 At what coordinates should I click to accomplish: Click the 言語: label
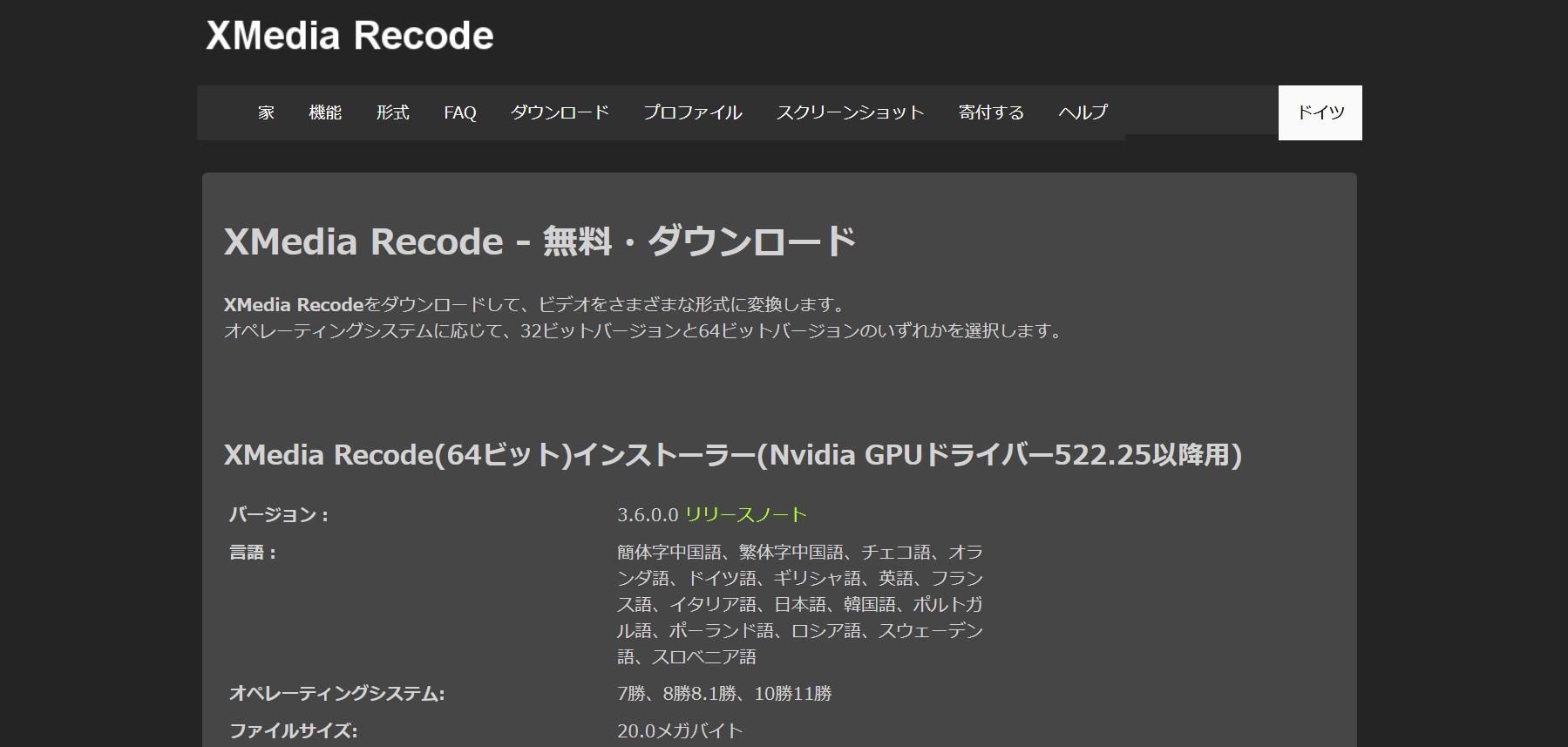coord(253,552)
